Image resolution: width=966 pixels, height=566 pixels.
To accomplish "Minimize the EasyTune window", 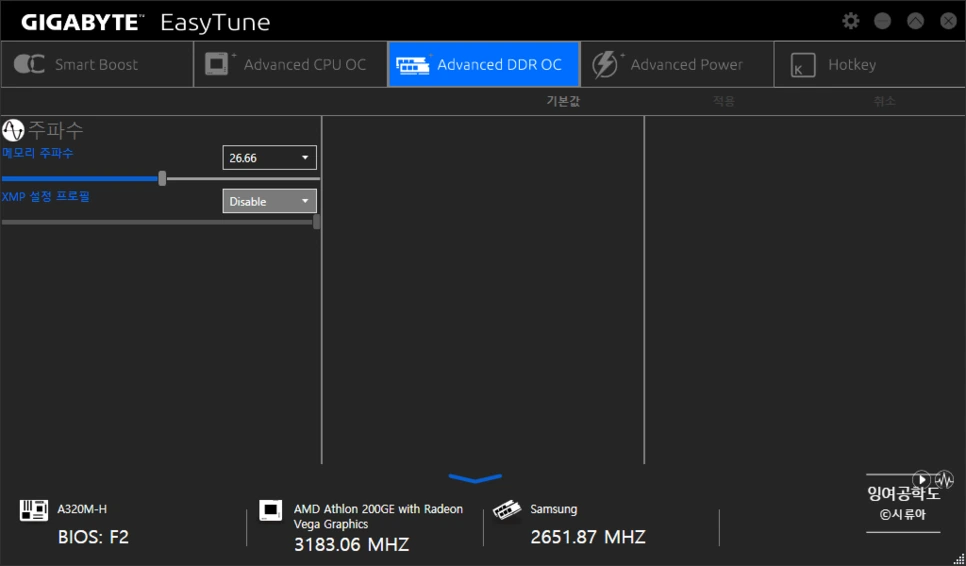I will (x=883, y=21).
